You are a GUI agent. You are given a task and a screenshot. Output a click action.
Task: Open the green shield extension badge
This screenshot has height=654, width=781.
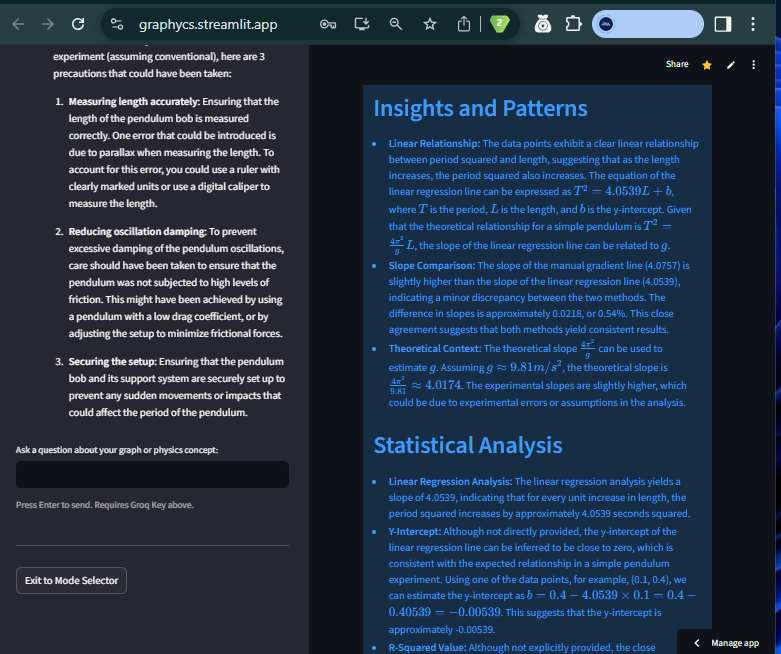tap(500, 24)
